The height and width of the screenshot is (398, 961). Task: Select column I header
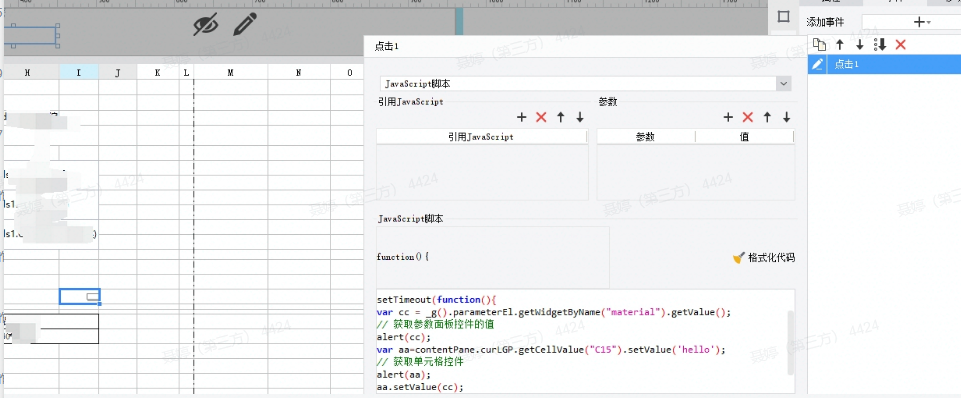[78, 72]
